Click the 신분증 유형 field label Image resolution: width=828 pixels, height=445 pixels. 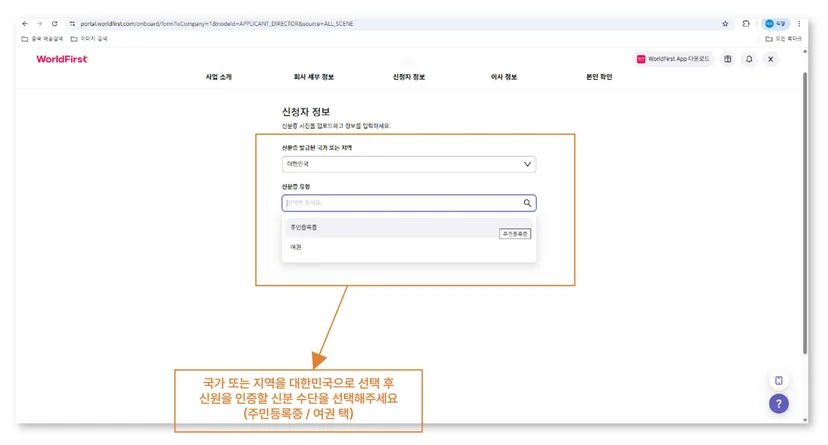[296, 187]
